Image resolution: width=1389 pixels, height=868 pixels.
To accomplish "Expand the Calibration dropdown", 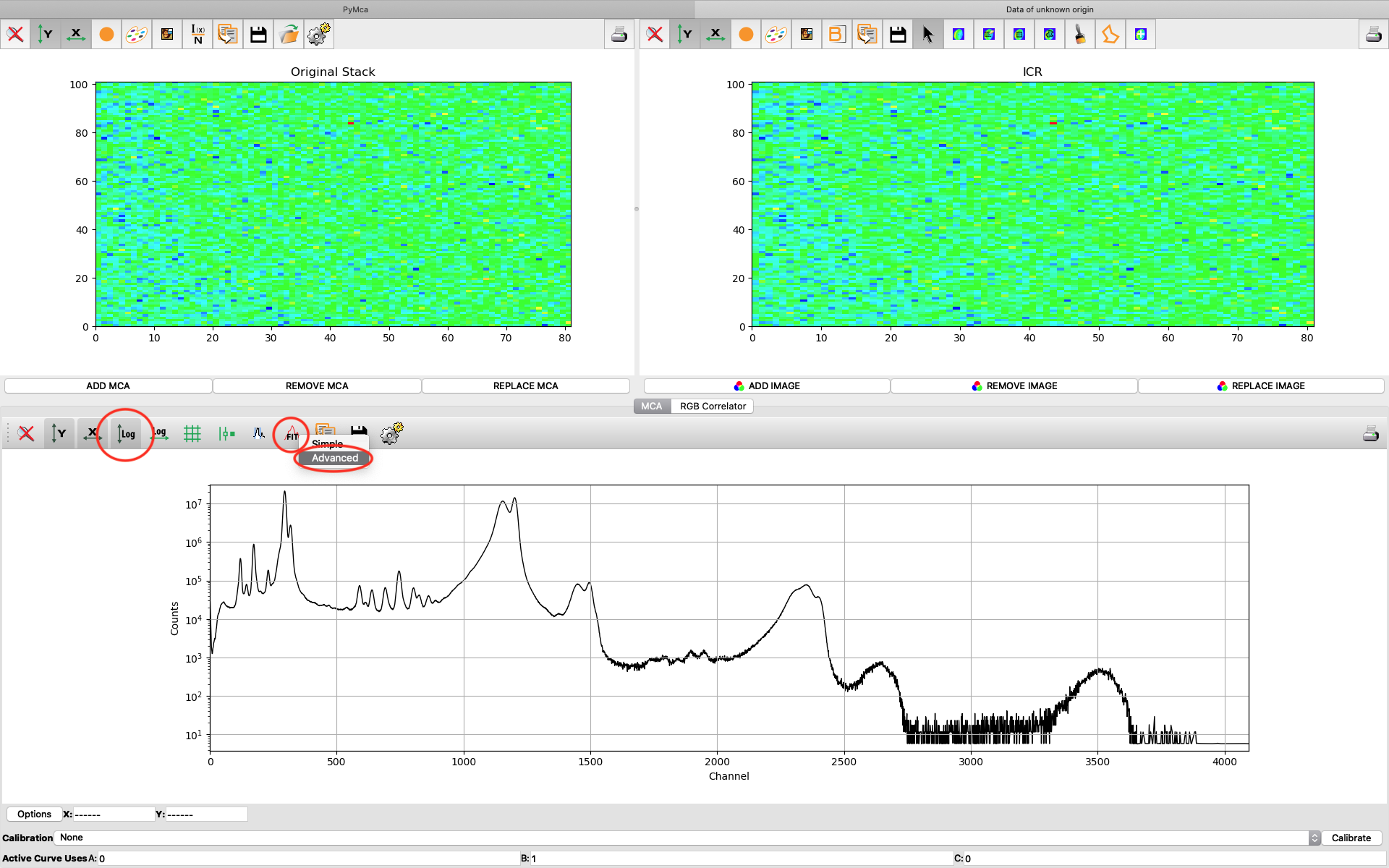I will coord(1314,838).
